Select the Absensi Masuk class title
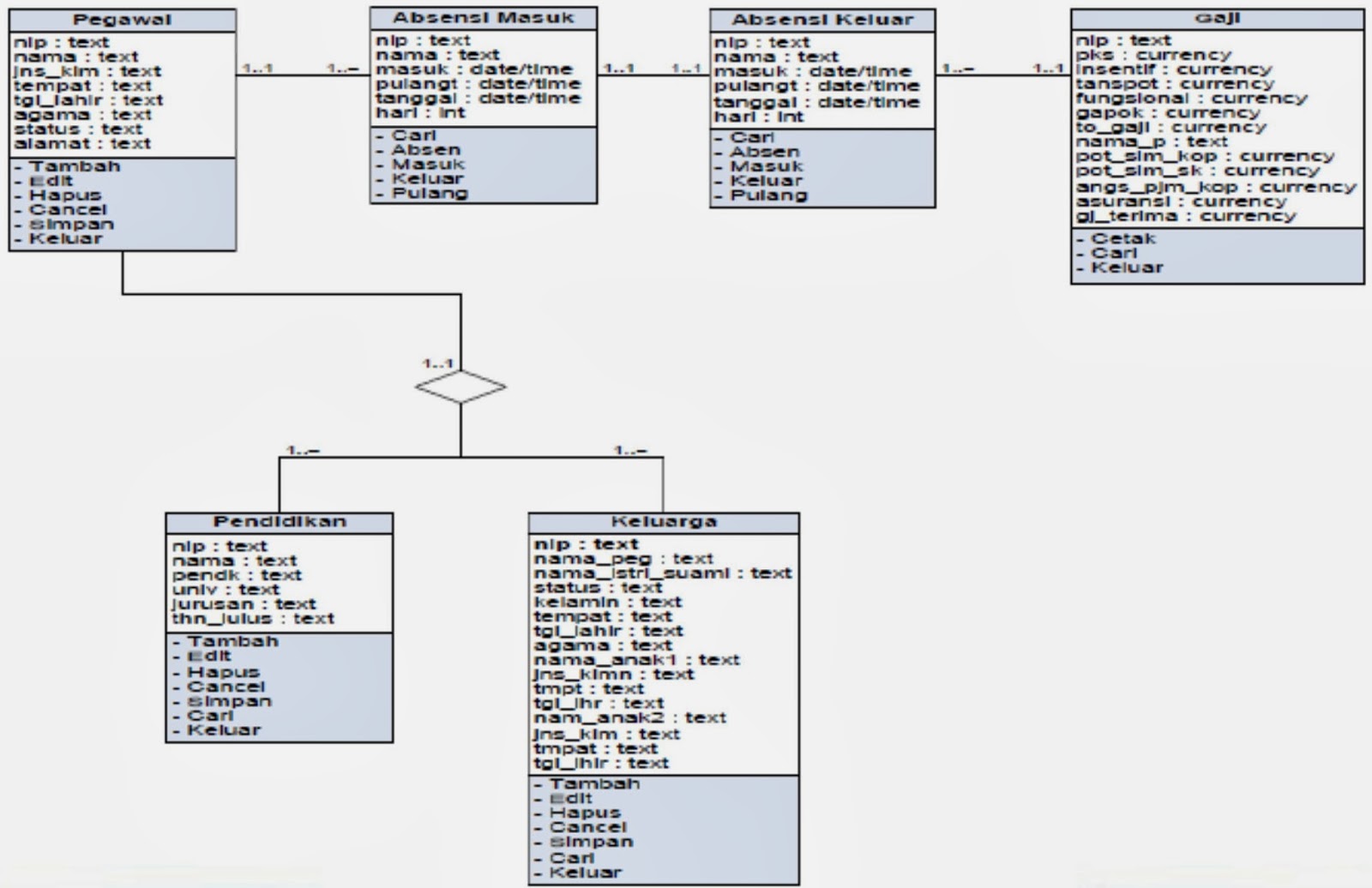This screenshot has width=1372, height=888. 483,18
